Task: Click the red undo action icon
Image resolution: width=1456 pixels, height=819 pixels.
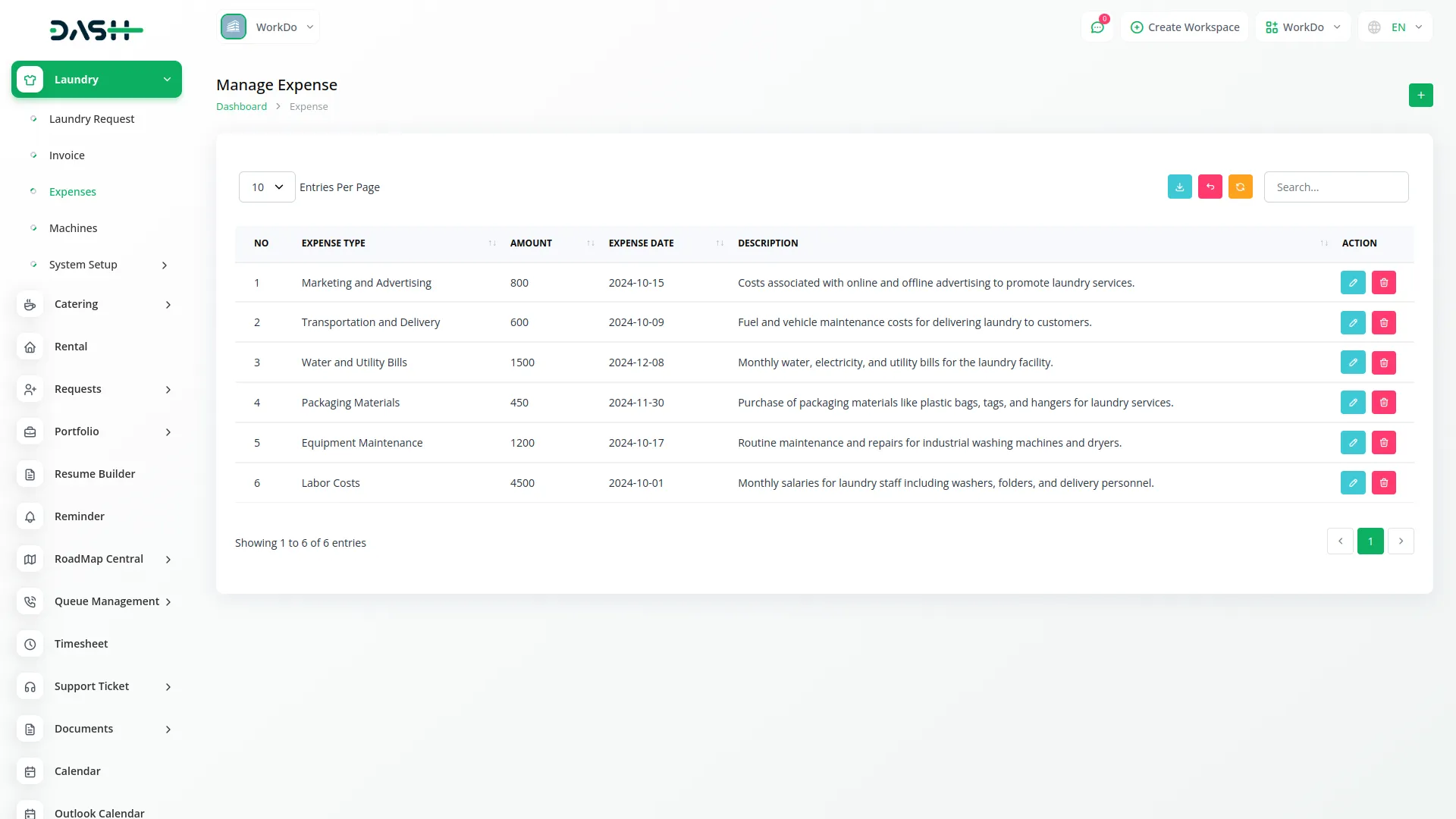Action: 1210,187
